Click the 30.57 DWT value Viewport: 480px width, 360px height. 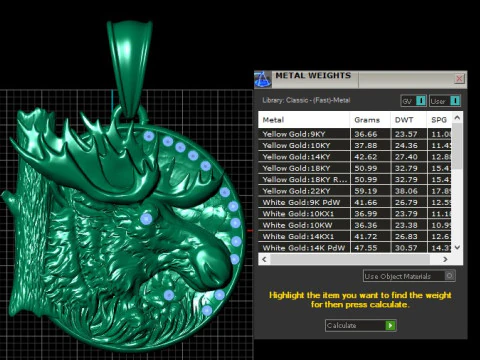406,248
